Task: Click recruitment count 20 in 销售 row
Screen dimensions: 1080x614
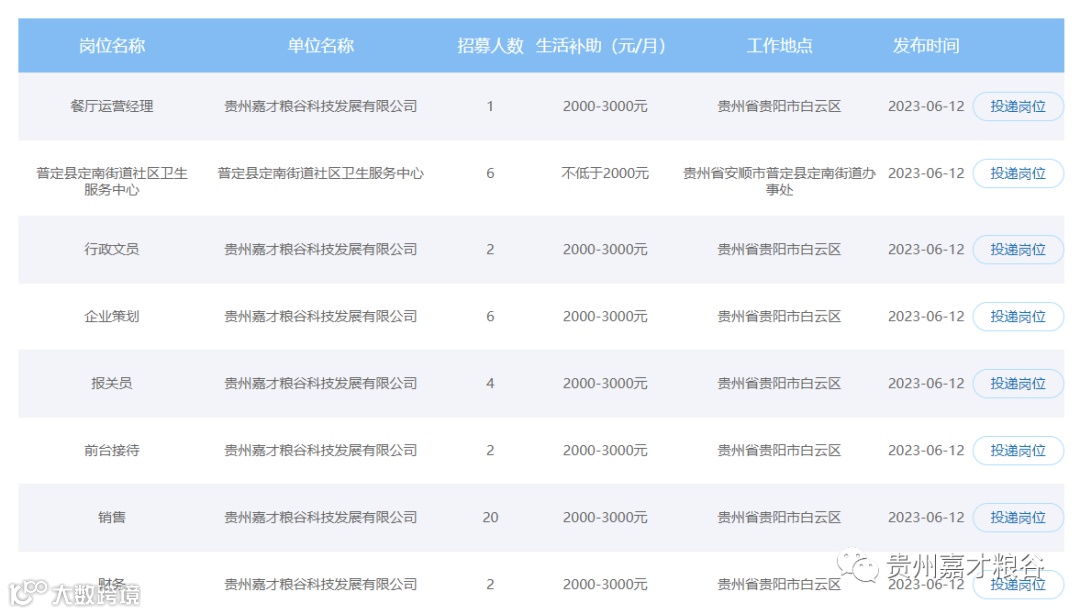Action: (x=490, y=517)
